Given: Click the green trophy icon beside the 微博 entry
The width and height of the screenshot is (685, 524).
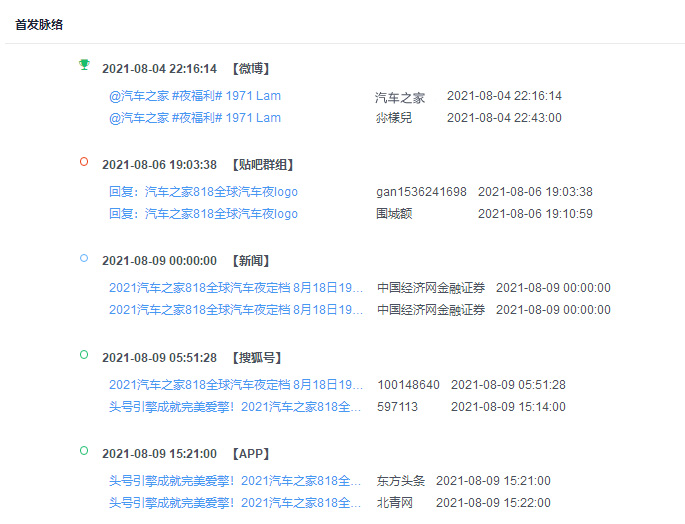Looking at the screenshot, I should click(x=84, y=65).
